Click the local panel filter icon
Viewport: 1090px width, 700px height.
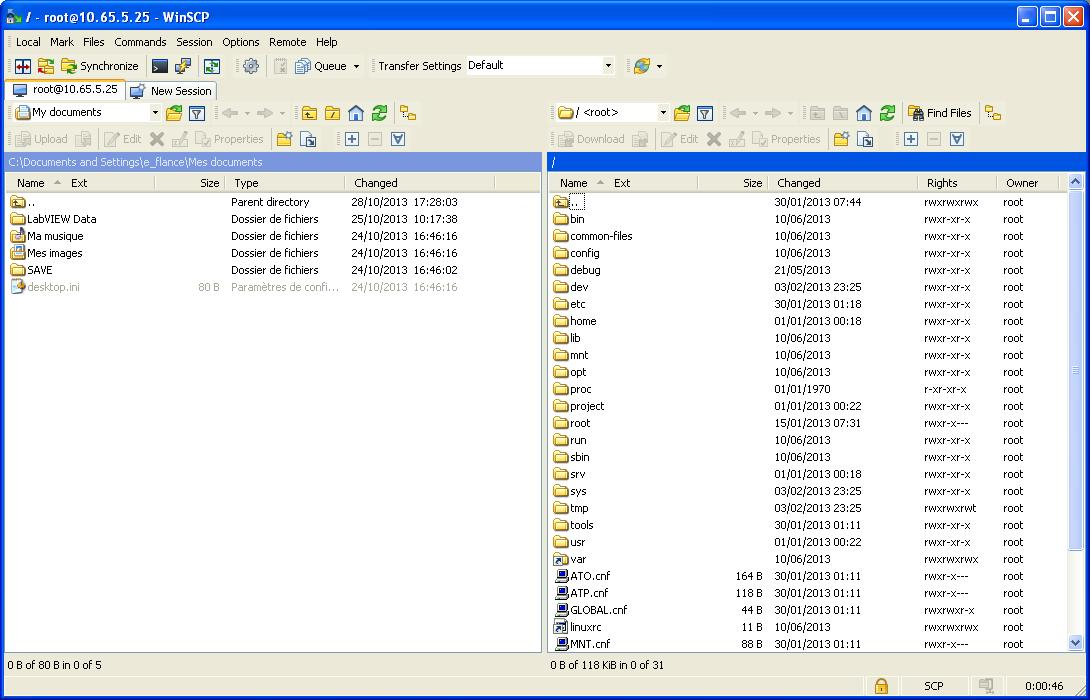(x=197, y=113)
